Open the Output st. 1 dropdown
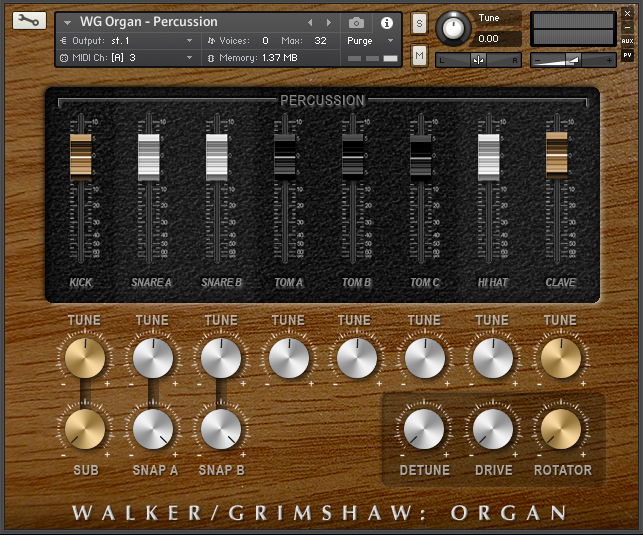This screenshot has width=643, height=535. click(128, 41)
